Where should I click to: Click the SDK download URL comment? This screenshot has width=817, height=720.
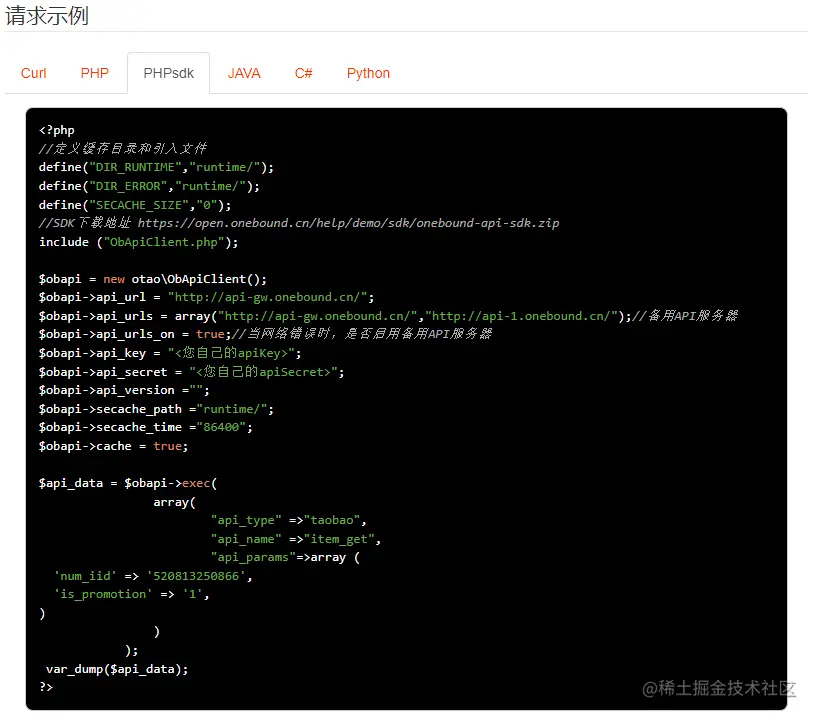click(x=299, y=223)
